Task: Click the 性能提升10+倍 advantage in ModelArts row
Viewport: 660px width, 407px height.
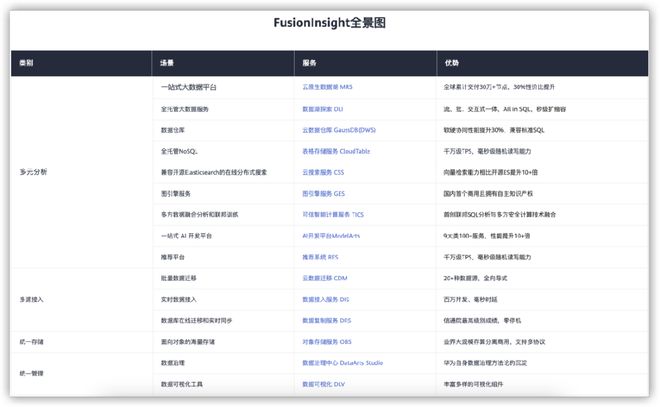Action: tap(487, 236)
